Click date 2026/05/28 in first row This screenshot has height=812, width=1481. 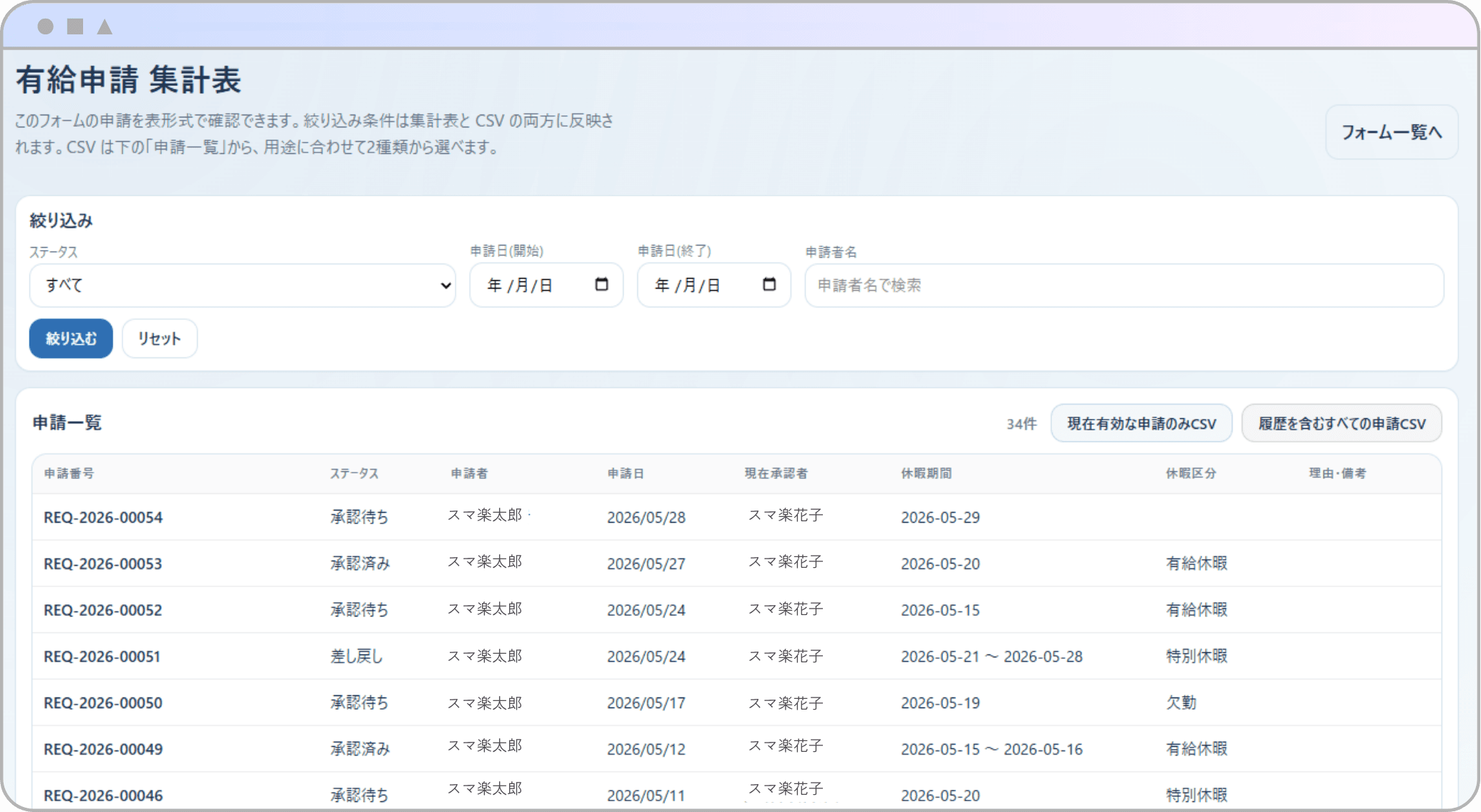pyautogui.click(x=646, y=517)
